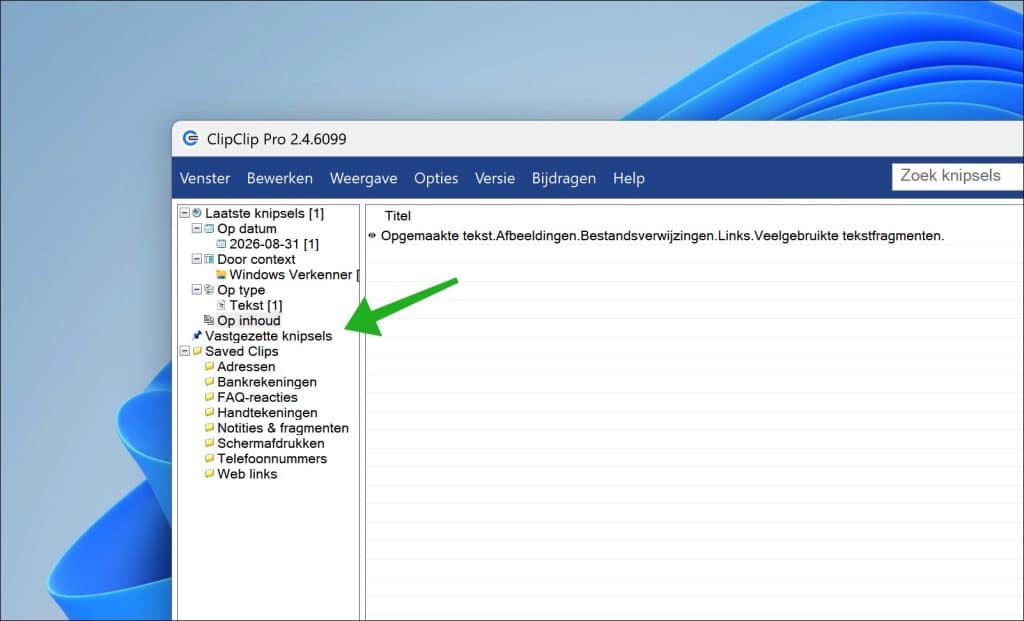Select the 2026-08-31 [1] date entry
Screen dimensions: 1024x621
(x=274, y=244)
